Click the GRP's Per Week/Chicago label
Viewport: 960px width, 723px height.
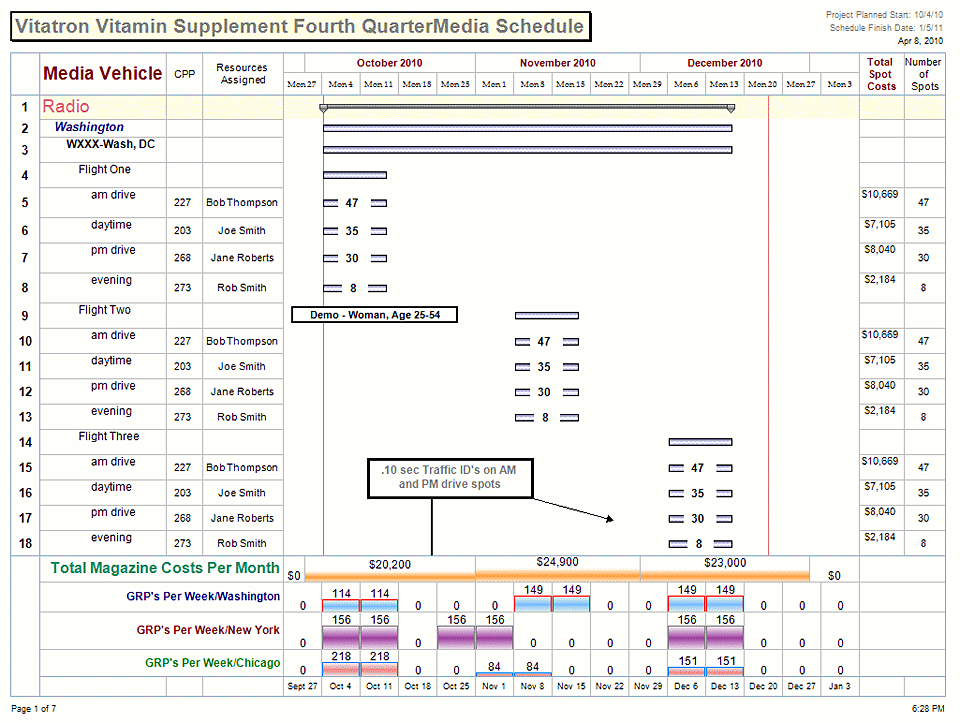(x=212, y=663)
